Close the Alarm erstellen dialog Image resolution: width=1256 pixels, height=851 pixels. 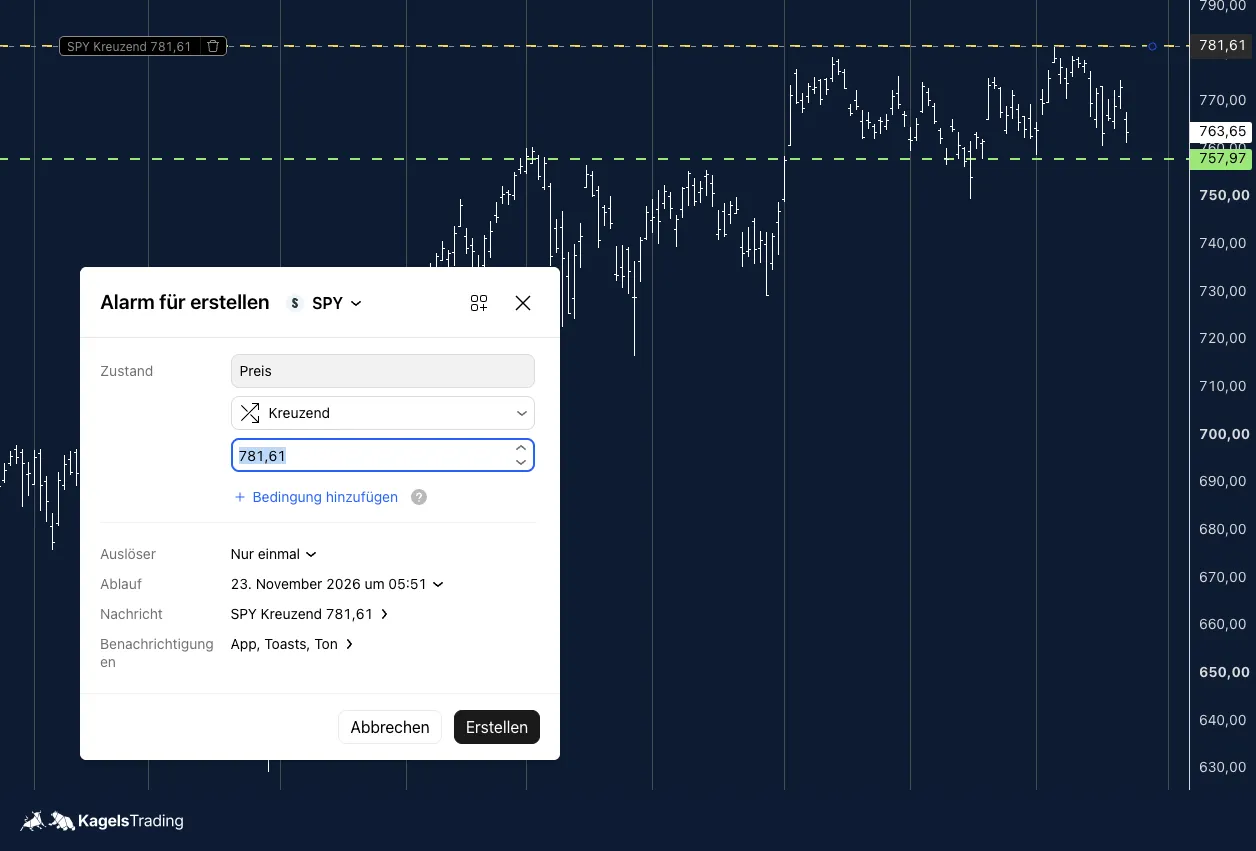click(523, 303)
